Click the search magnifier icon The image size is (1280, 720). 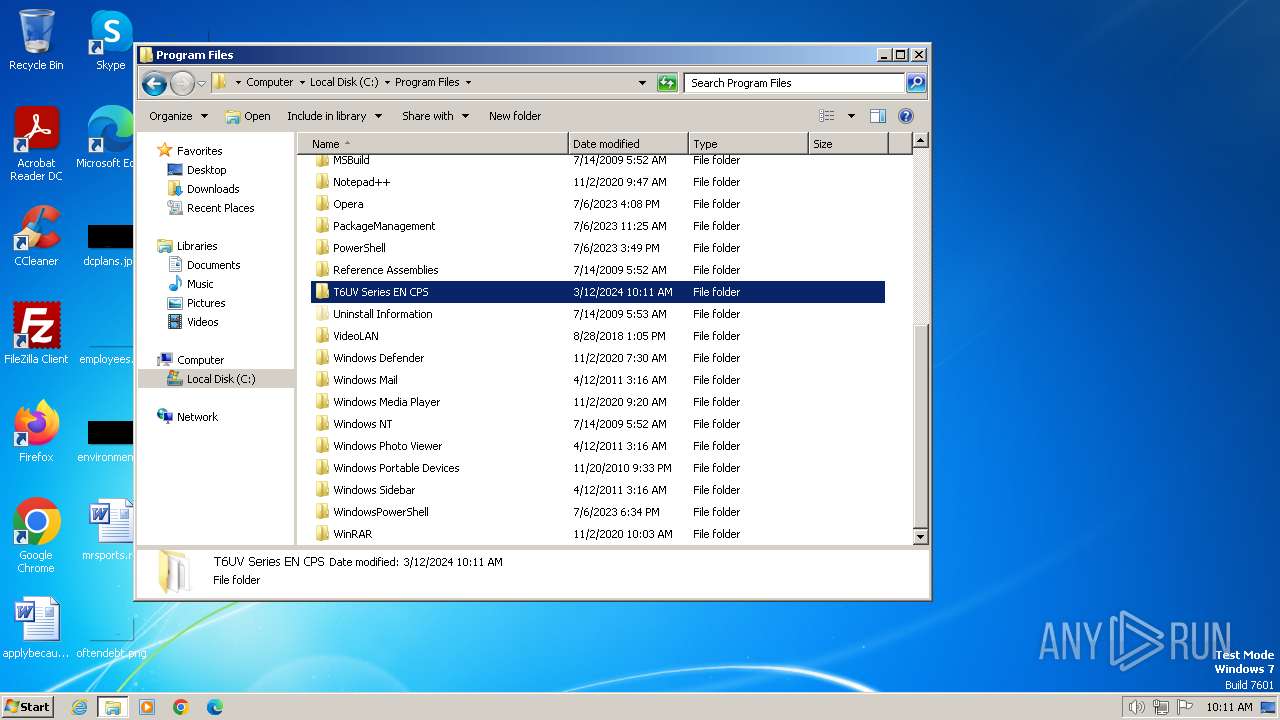[x=915, y=83]
